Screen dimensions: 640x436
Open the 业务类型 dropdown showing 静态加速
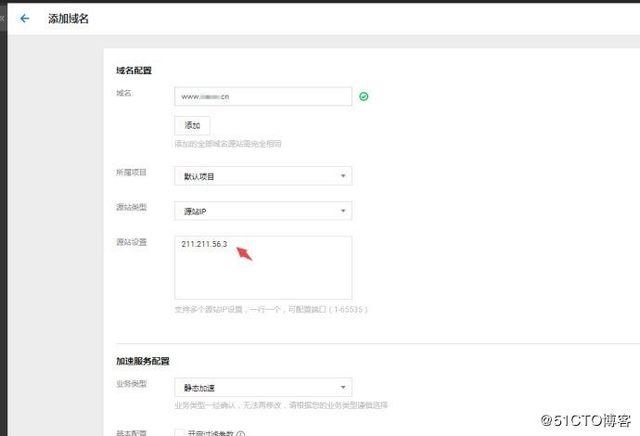click(x=263, y=387)
